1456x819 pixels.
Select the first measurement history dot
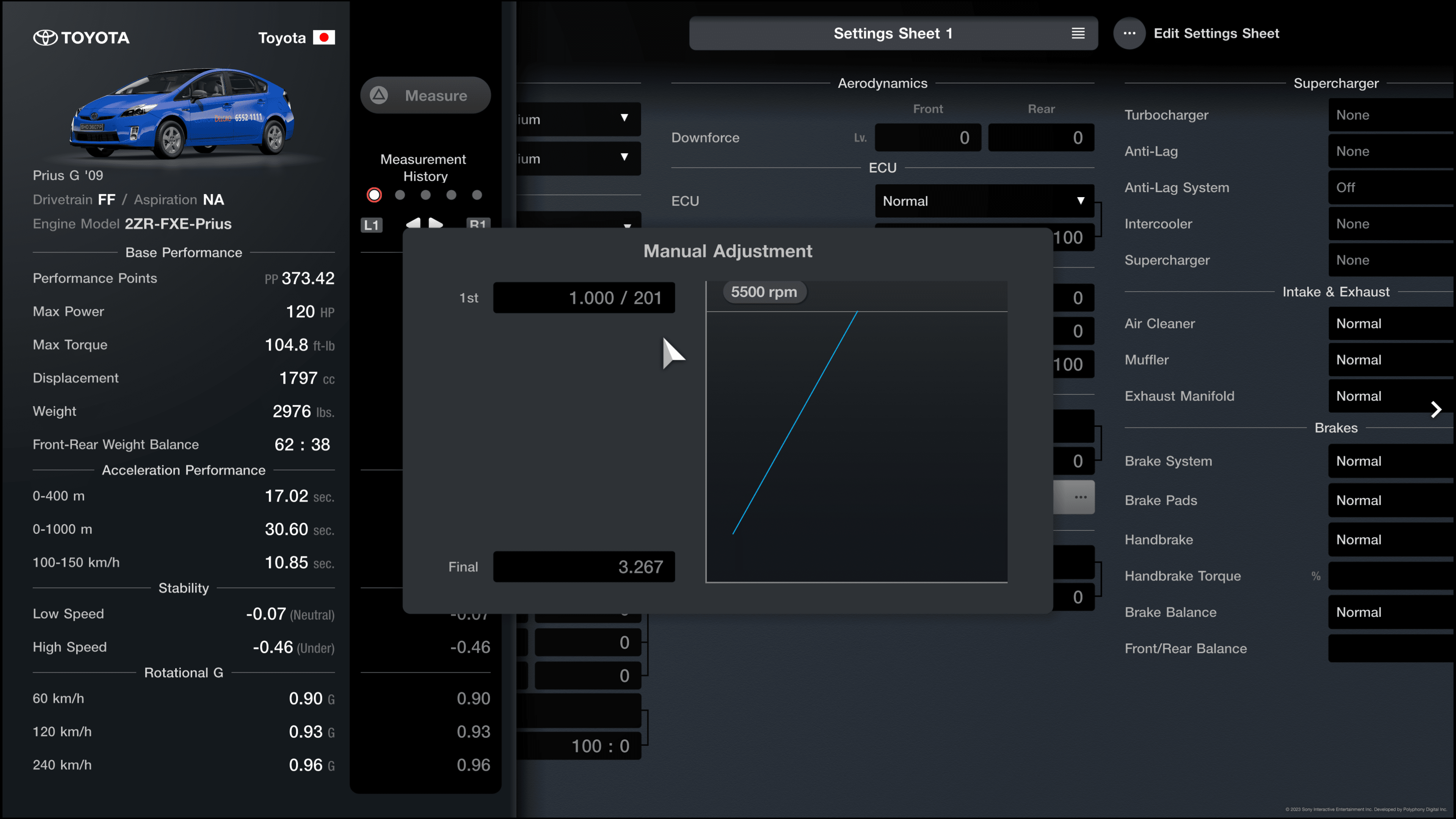click(x=374, y=195)
